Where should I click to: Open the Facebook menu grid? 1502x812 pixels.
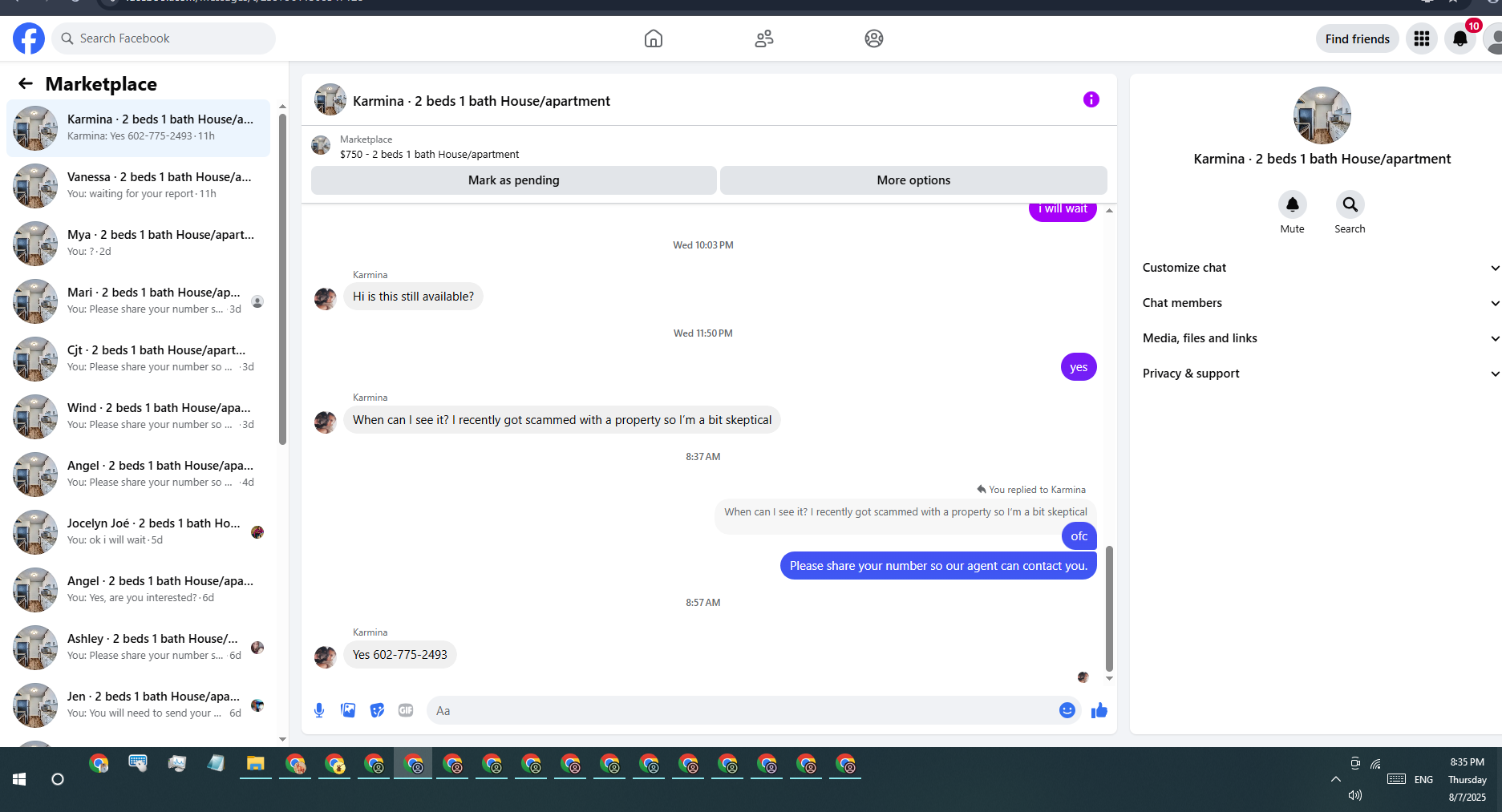pos(1422,38)
